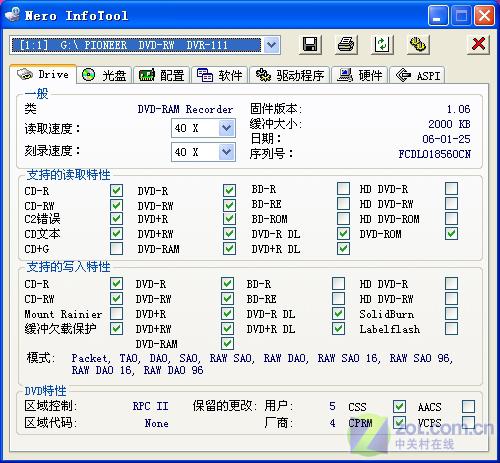Click the date value 06-01-25
Screen dimensions: 500x463
[446, 139]
